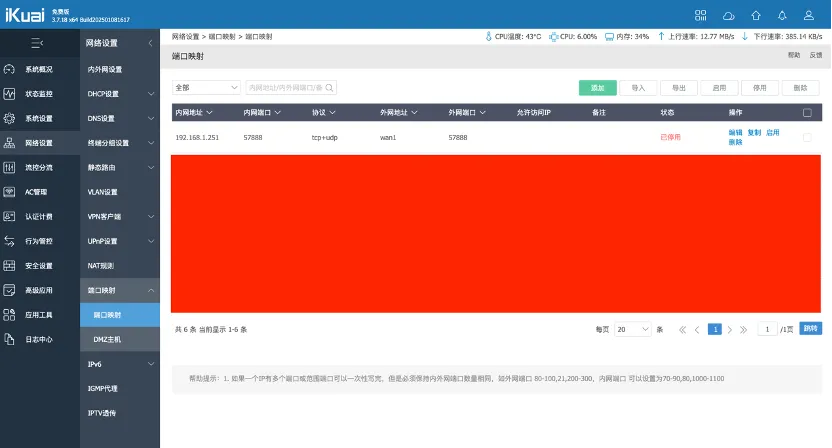The width and height of the screenshot is (832, 448).
Task: Open AC管理 in the left sidebar
Action: click(x=40, y=192)
